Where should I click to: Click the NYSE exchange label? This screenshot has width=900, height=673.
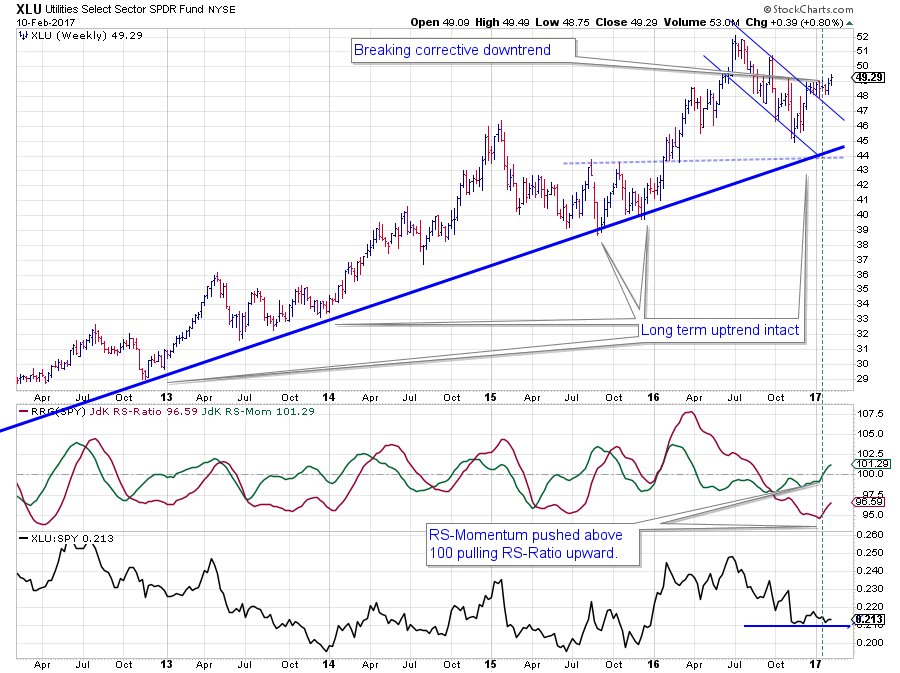[222, 10]
